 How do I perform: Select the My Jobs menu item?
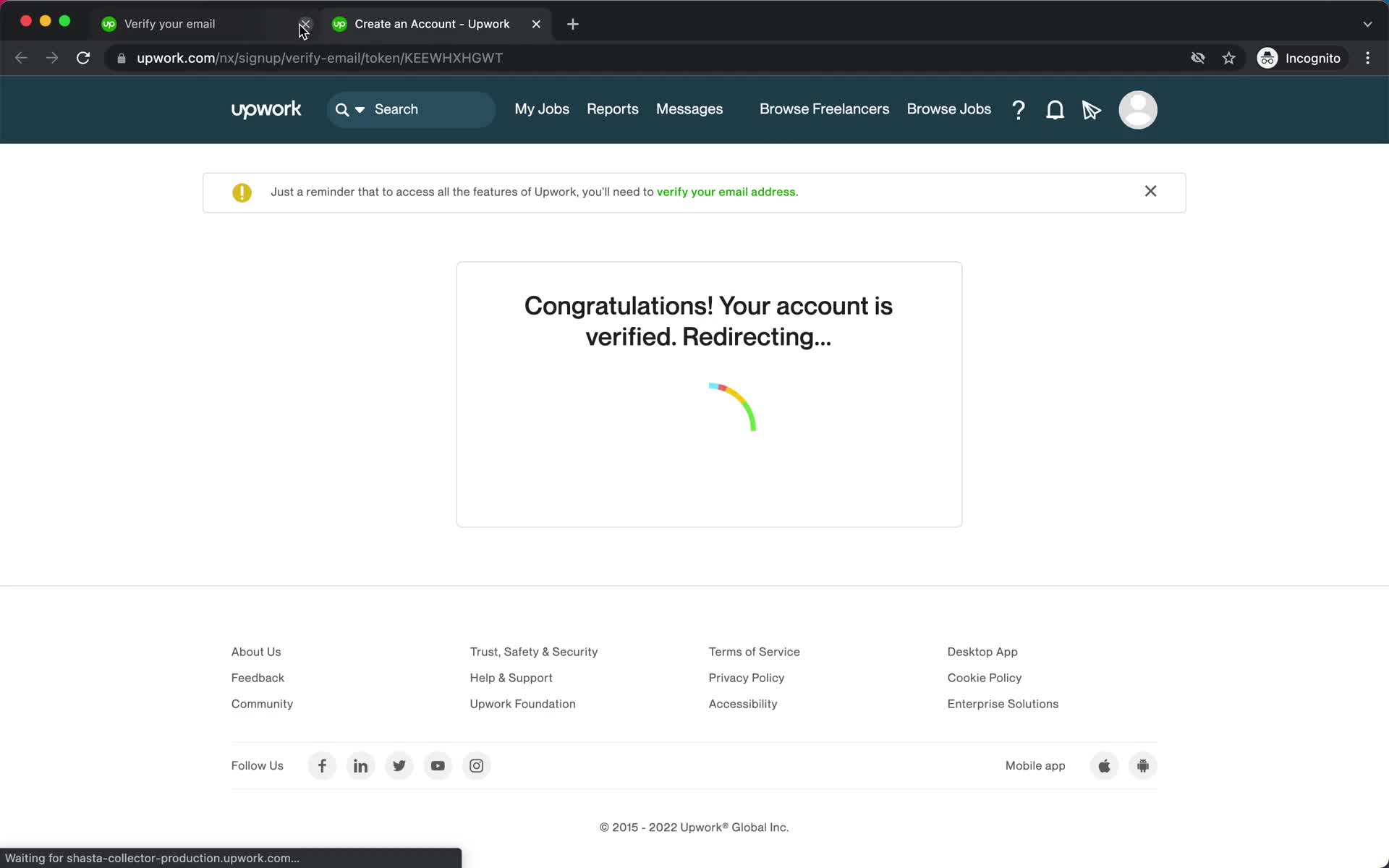(542, 109)
